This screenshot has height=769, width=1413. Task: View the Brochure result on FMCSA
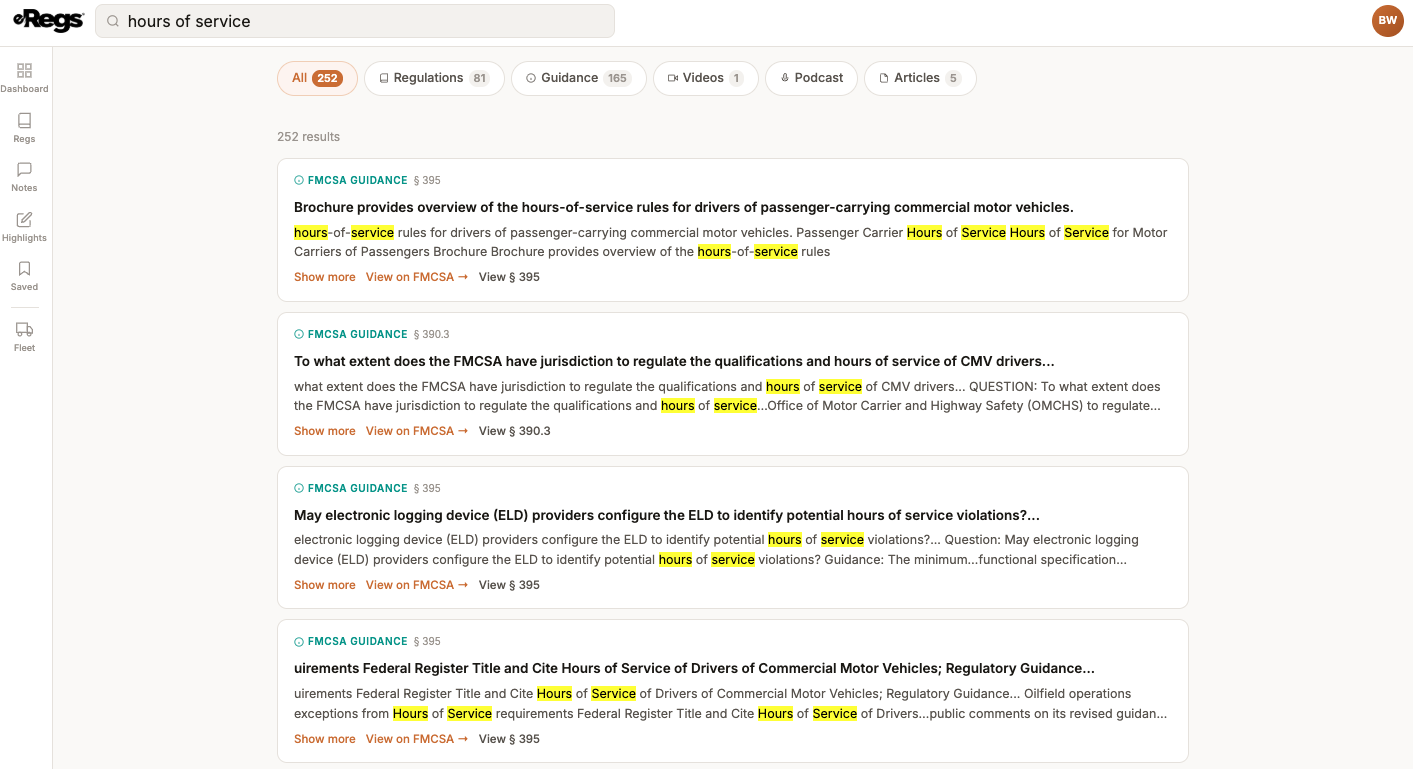417,277
